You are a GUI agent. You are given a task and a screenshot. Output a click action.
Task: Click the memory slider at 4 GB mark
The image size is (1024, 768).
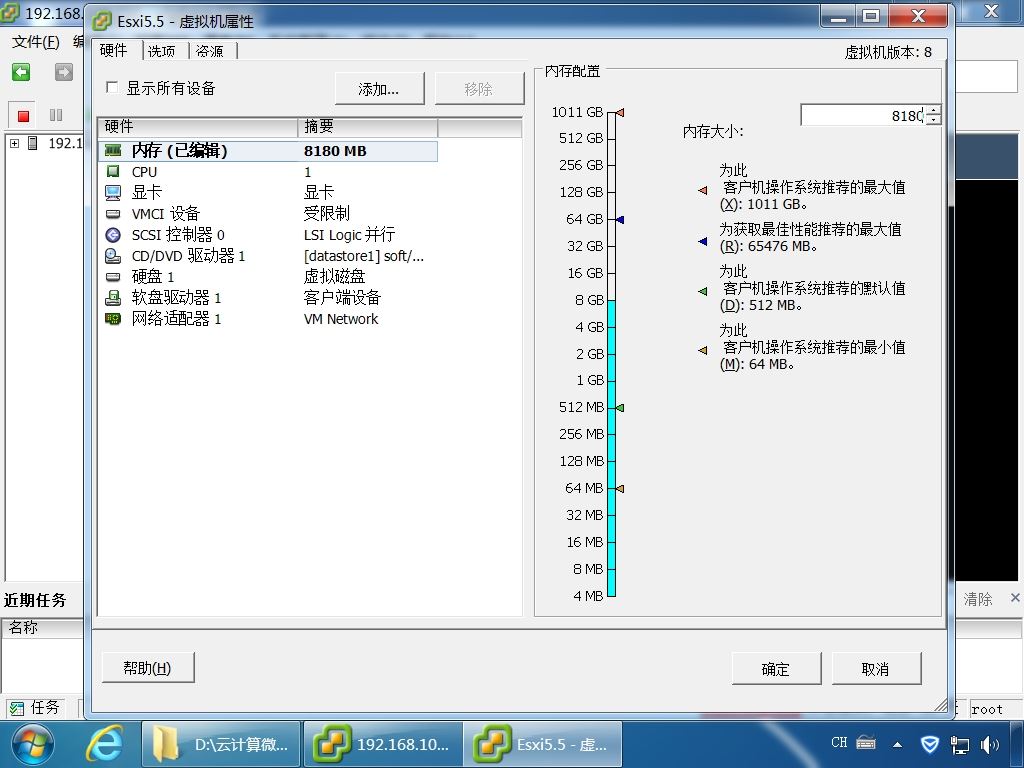click(611, 327)
